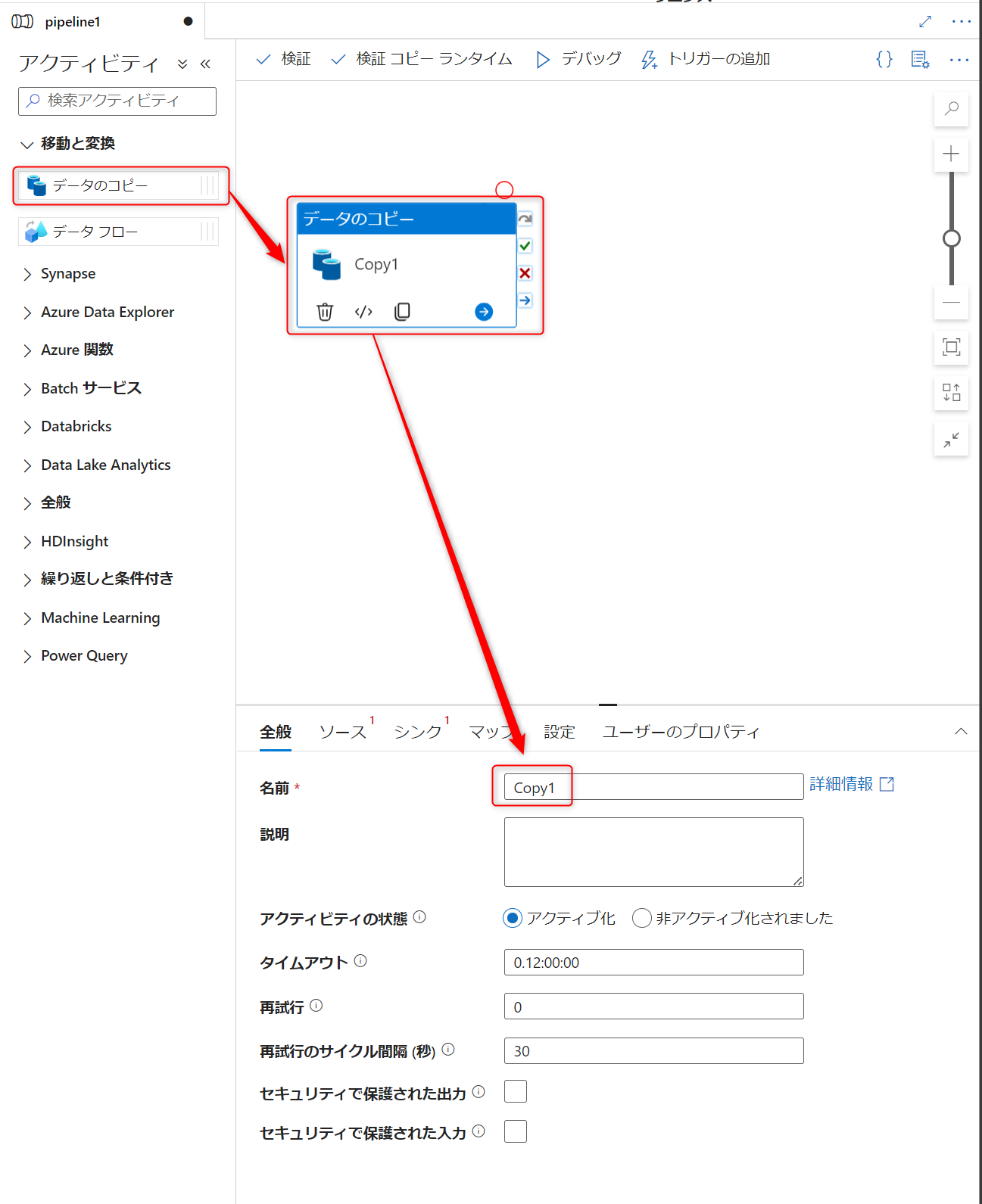Switch to the 全般 properties tab

(276, 732)
